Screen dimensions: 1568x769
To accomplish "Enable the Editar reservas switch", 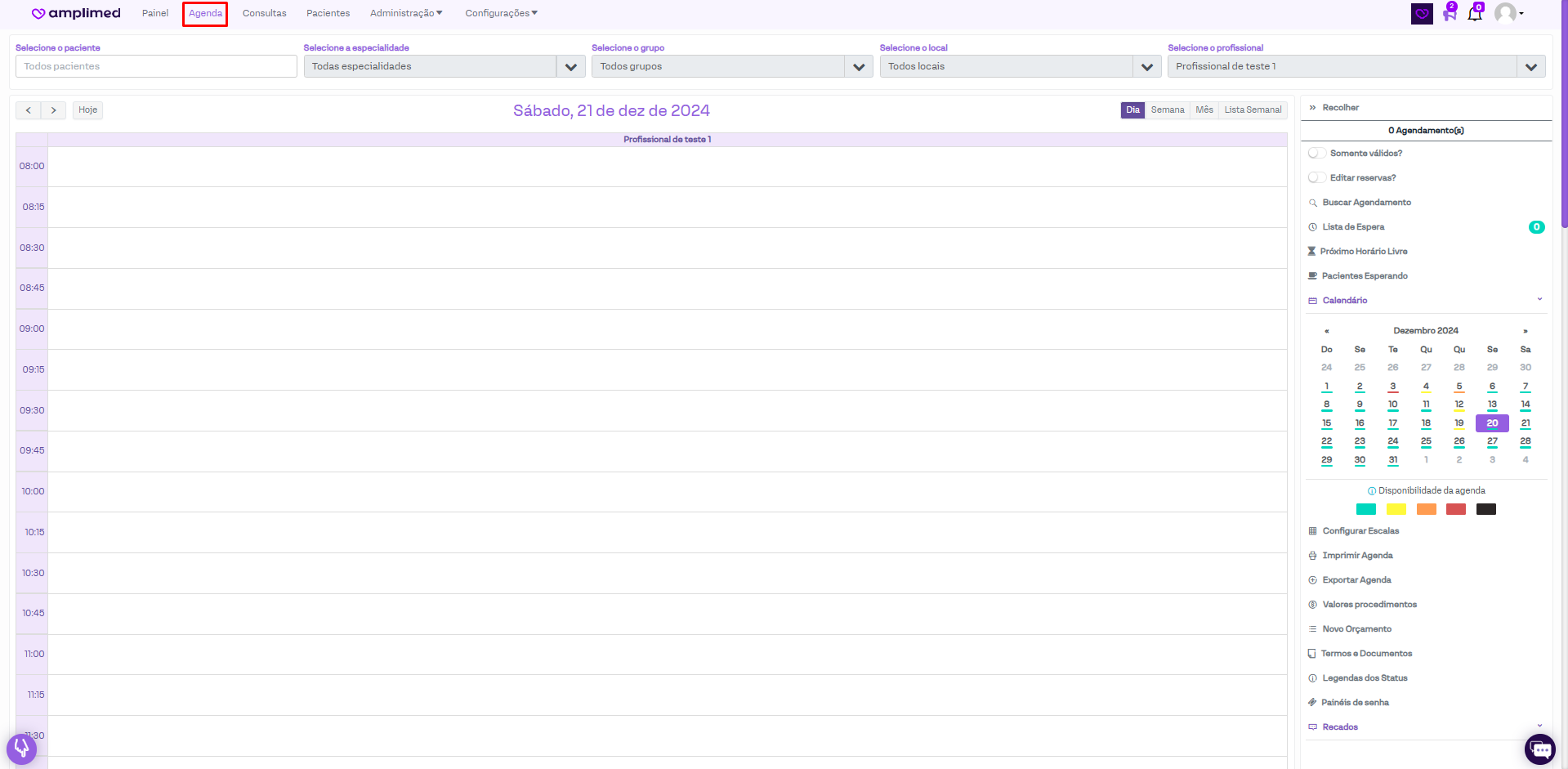I will point(1316,178).
